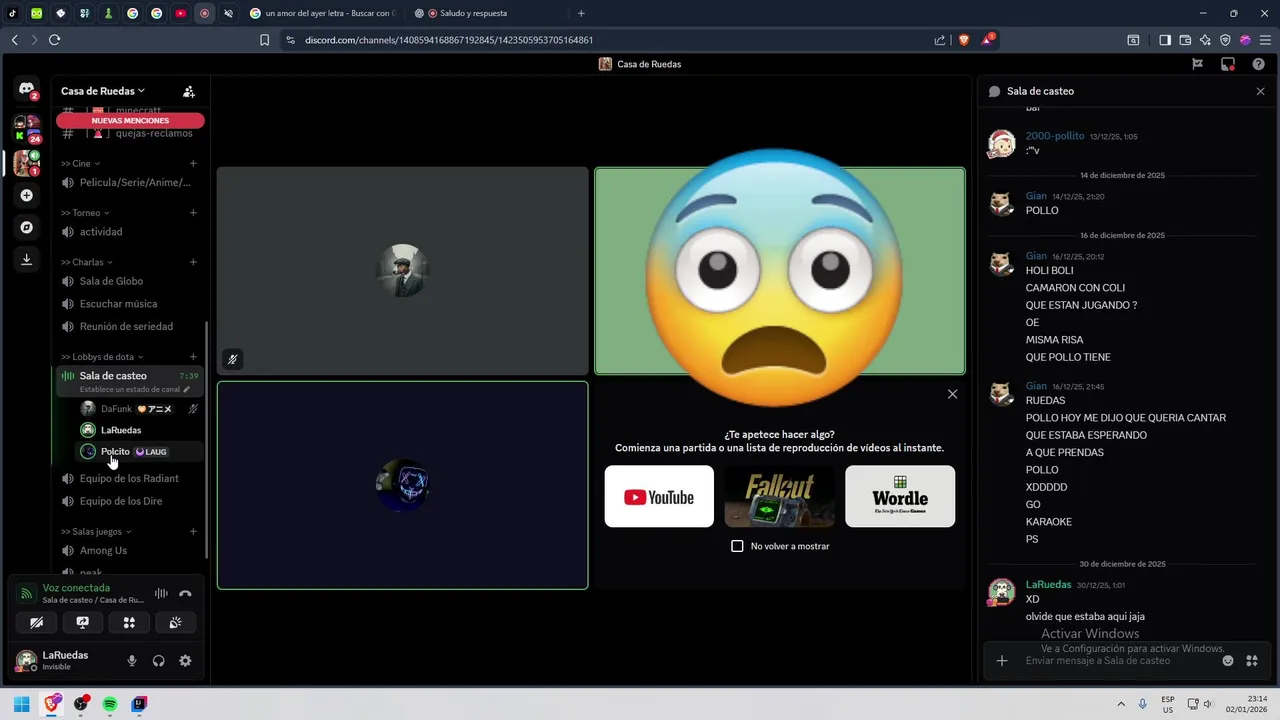
Task: Reload the page in the browser
Action: [54, 40]
